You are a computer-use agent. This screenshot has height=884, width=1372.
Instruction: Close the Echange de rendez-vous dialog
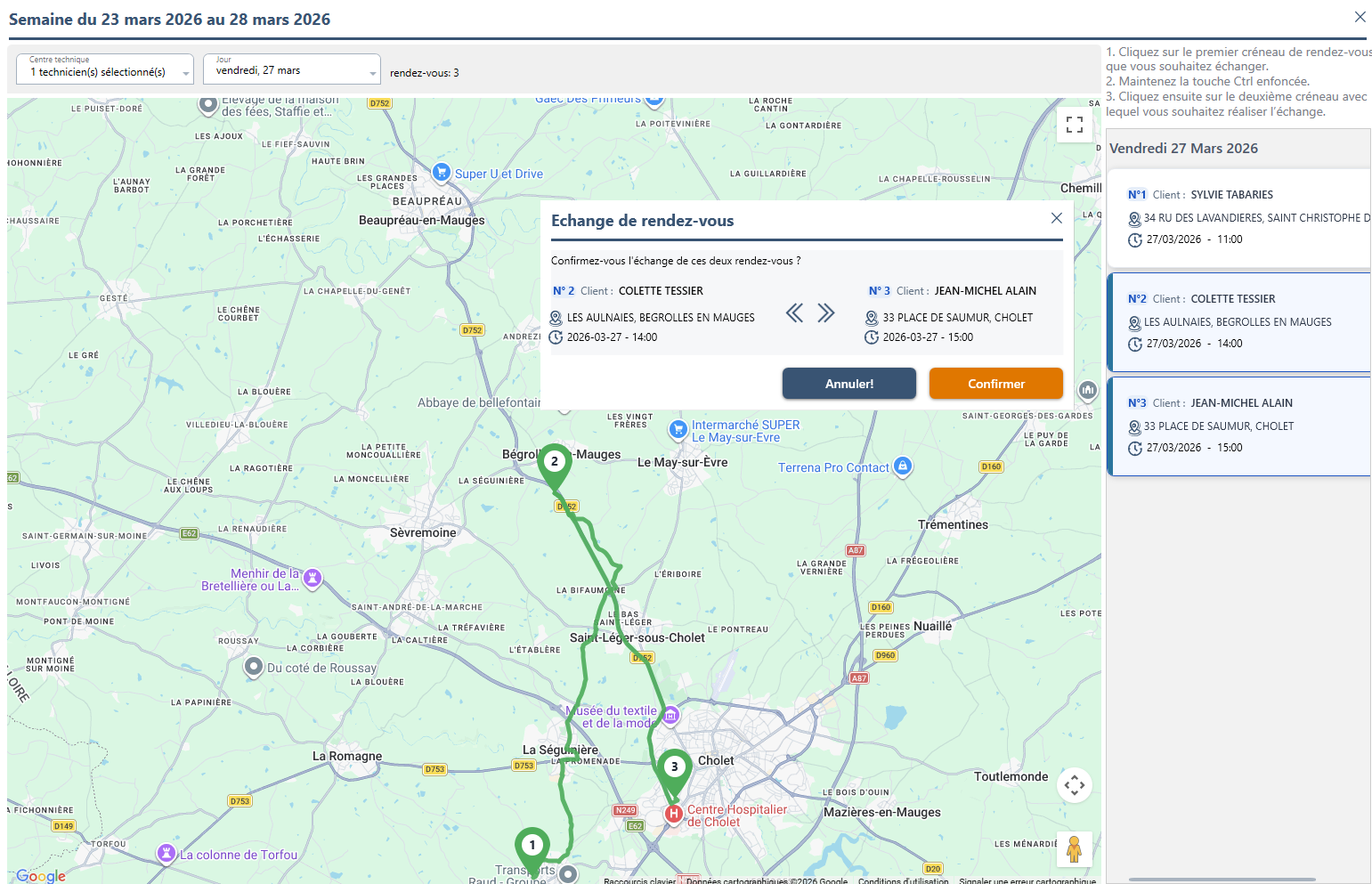[x=1056, y=218]
